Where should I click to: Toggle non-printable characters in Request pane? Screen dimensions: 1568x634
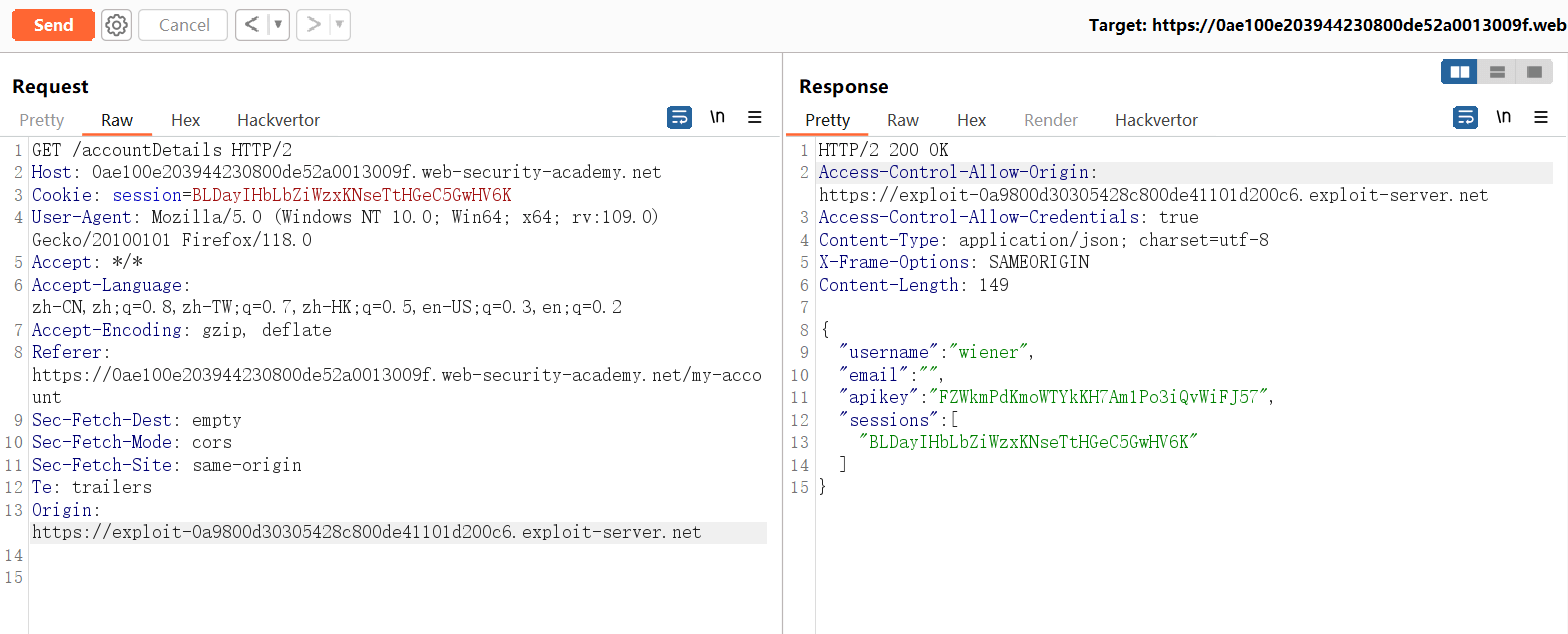click(717, 118)
